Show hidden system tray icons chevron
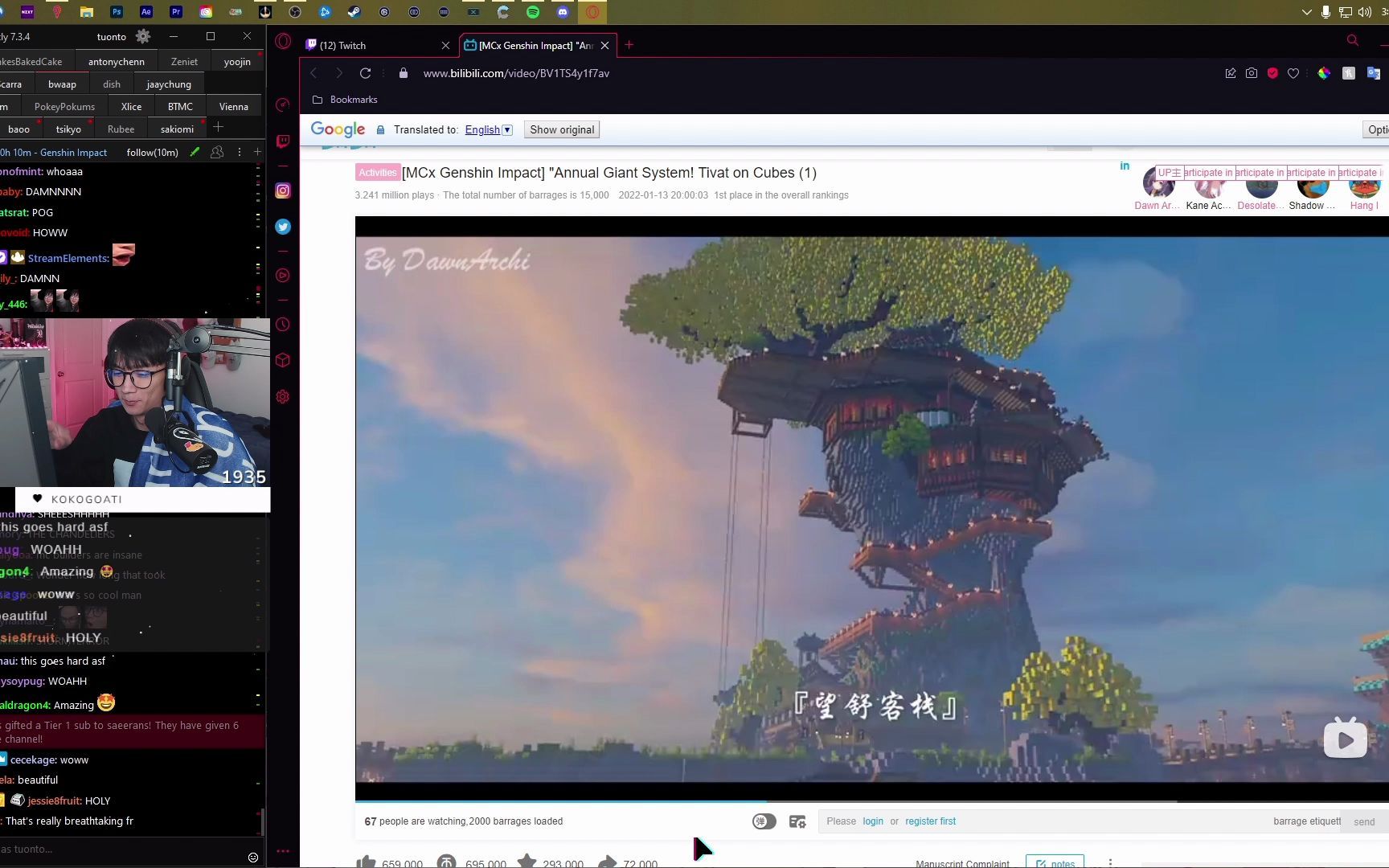Viewport: 1389px width, 868px height. [x=1306, y=12]
